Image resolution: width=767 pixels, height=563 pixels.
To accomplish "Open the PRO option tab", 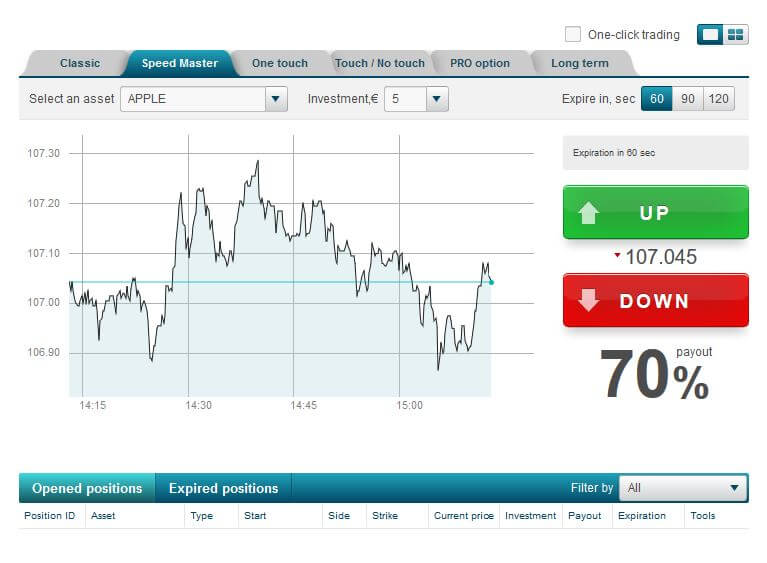I will coord(480,64).
